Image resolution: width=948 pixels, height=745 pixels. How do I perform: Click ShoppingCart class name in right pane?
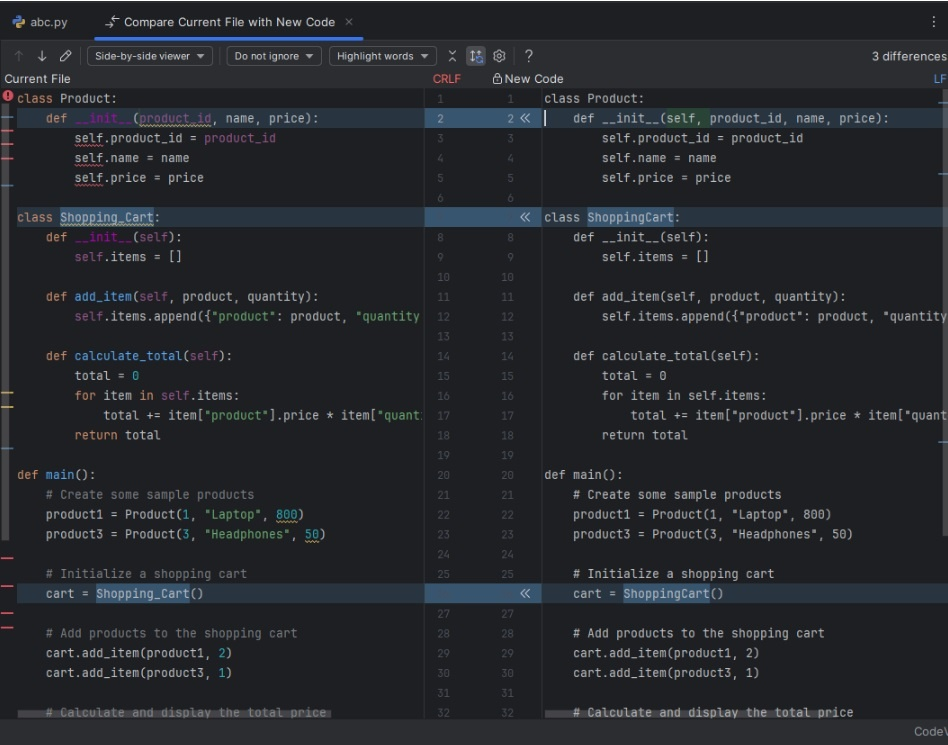630,217
